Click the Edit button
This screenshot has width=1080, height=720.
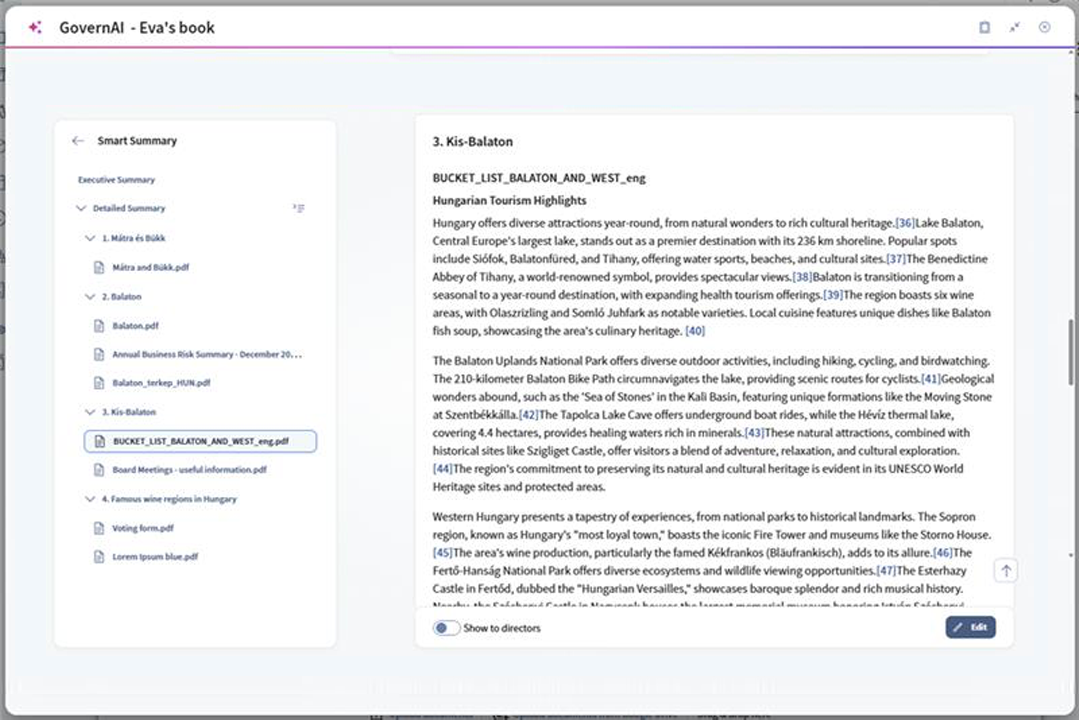970,627
